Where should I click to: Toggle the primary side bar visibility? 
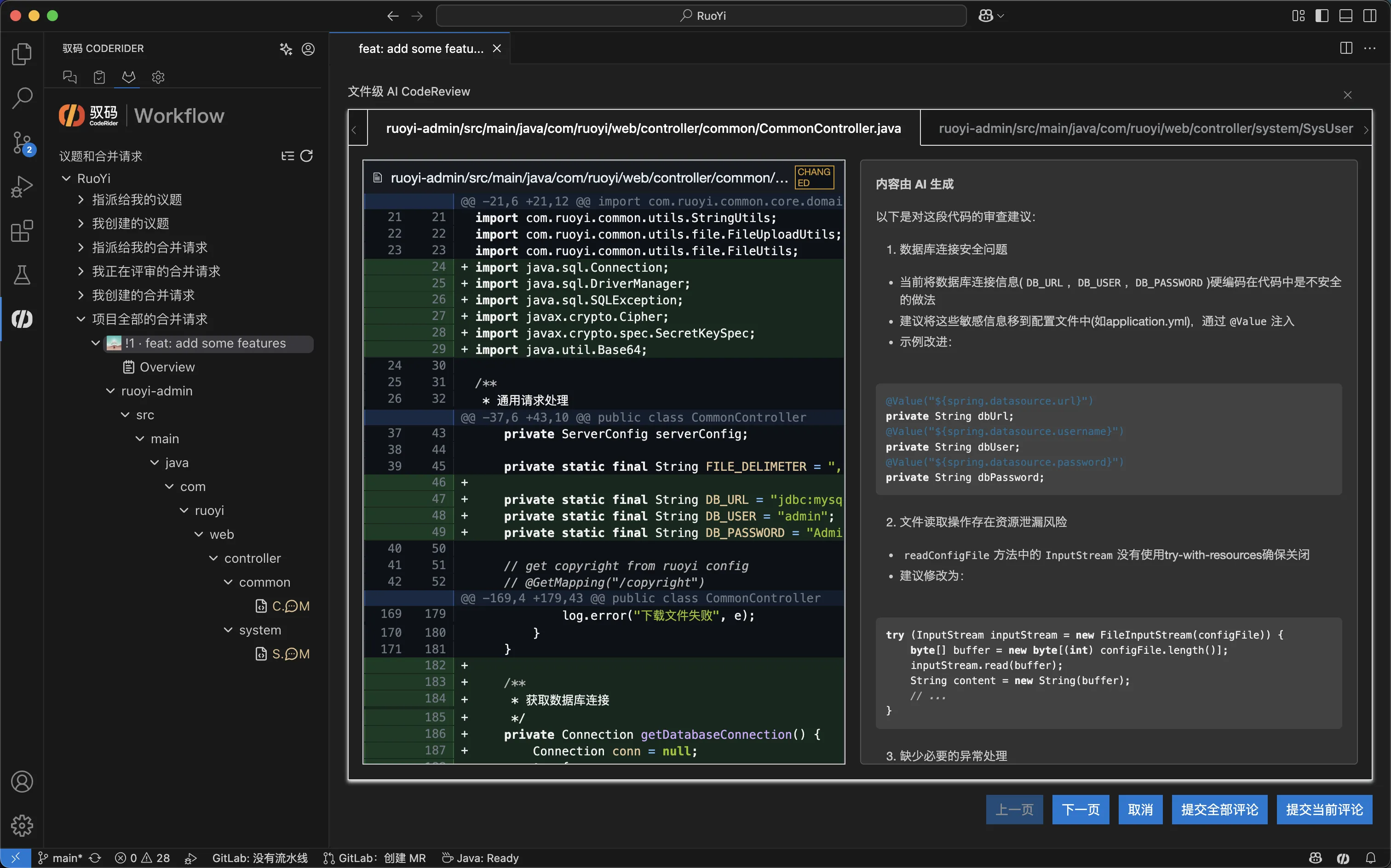pos(1322,16)
